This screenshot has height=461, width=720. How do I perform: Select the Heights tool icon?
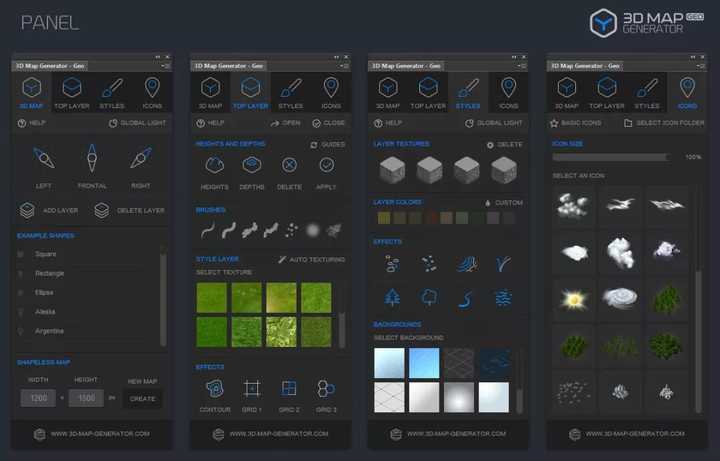[214, 165]
